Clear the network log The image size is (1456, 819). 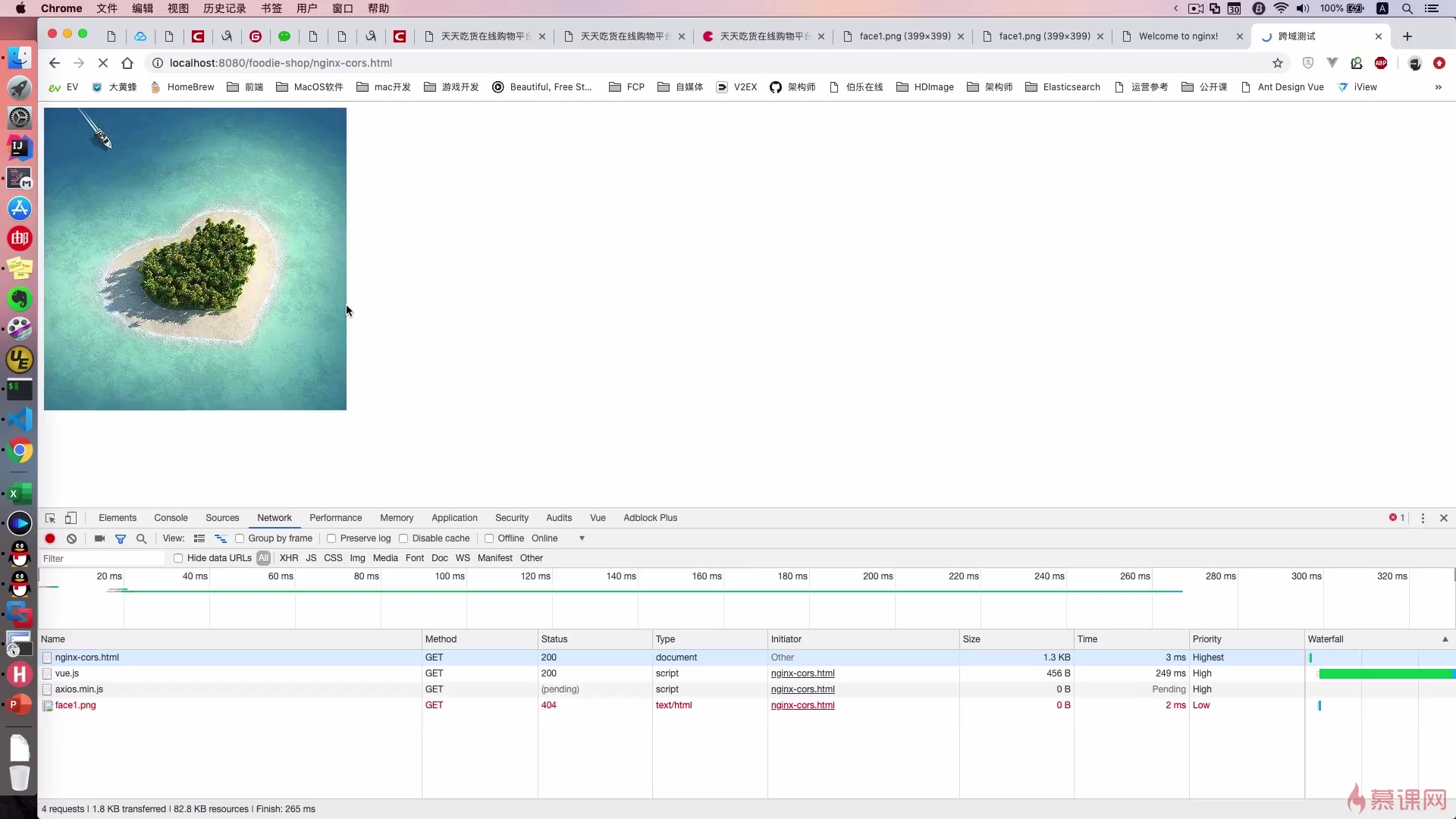click(71, 538)
